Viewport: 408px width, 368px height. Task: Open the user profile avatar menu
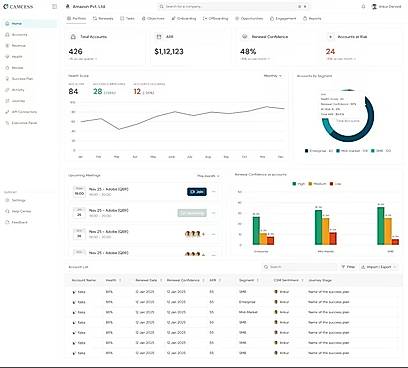374,6
